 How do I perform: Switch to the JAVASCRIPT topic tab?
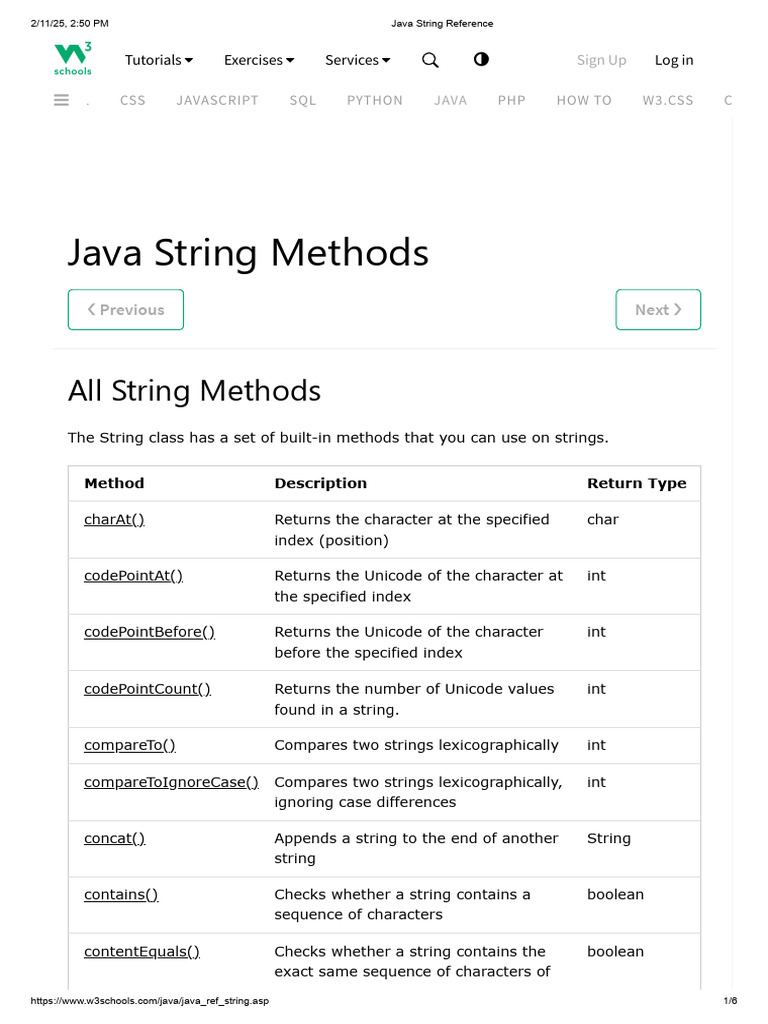tap(217, 100)
